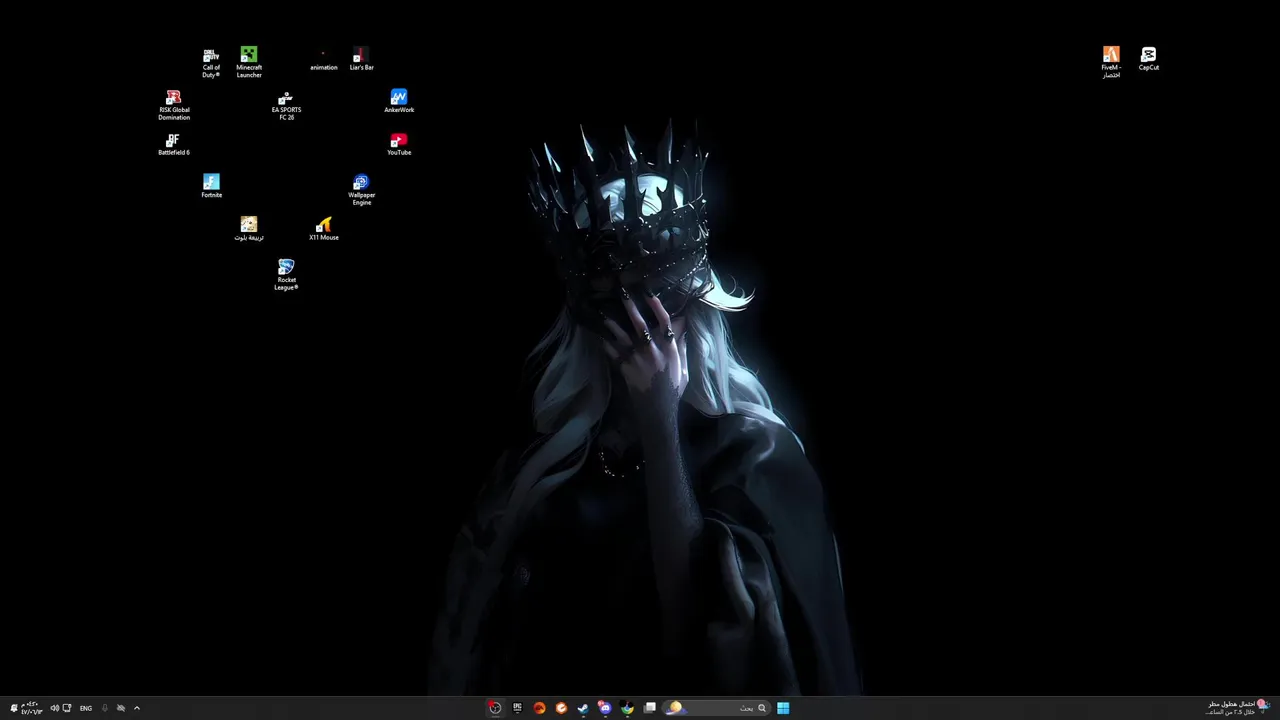Expand the hidden system tray icons chevron
Image resolution: width=1280 pixels, height=720 pixels.
[137, 708]
